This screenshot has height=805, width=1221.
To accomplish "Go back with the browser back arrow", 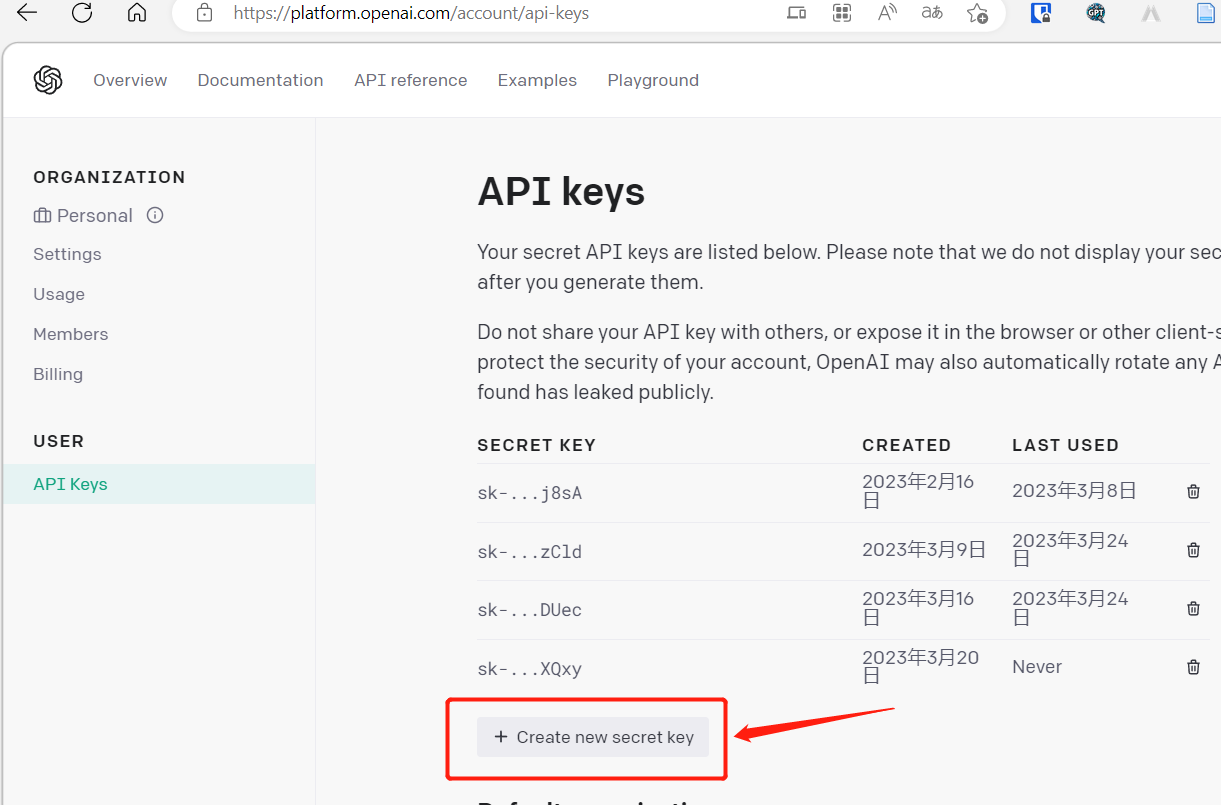I will pos(27,13).
